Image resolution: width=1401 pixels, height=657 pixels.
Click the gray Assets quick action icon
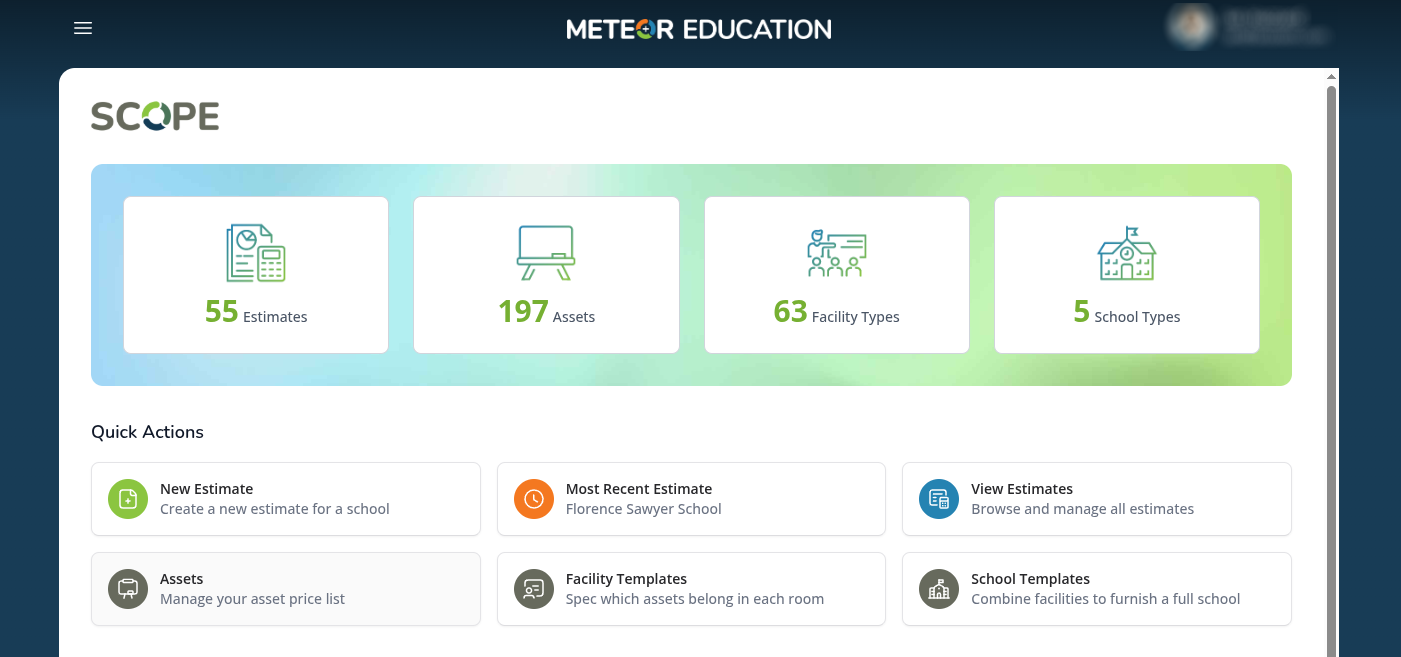(x=128, y=589)
